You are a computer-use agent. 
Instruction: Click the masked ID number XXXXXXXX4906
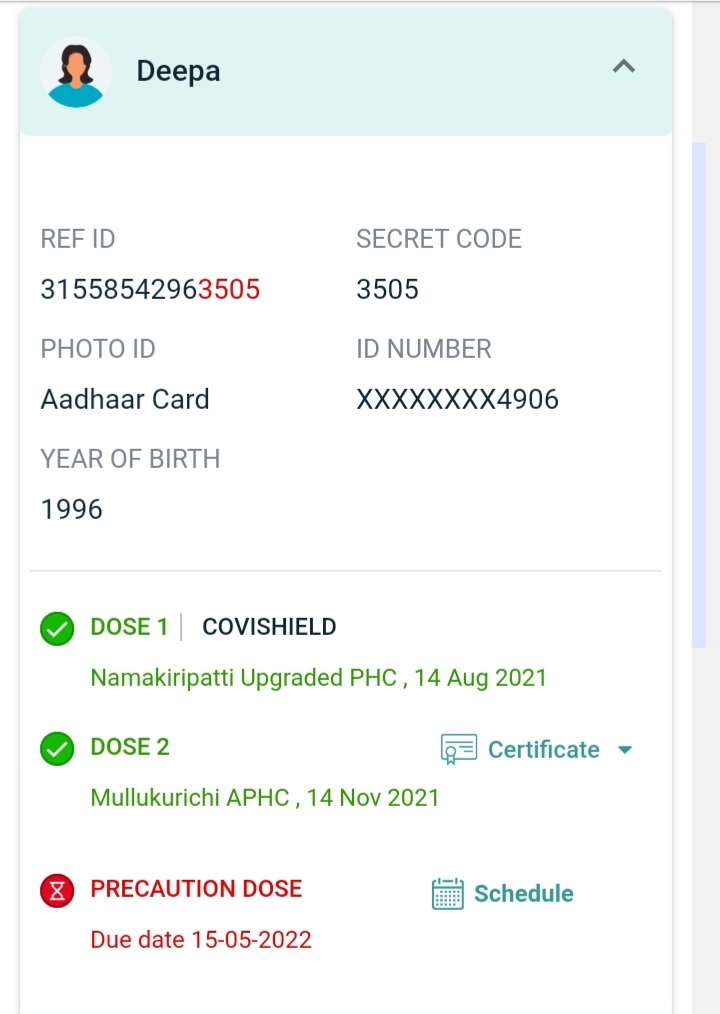pyautogui.click(x=457, y=400)
